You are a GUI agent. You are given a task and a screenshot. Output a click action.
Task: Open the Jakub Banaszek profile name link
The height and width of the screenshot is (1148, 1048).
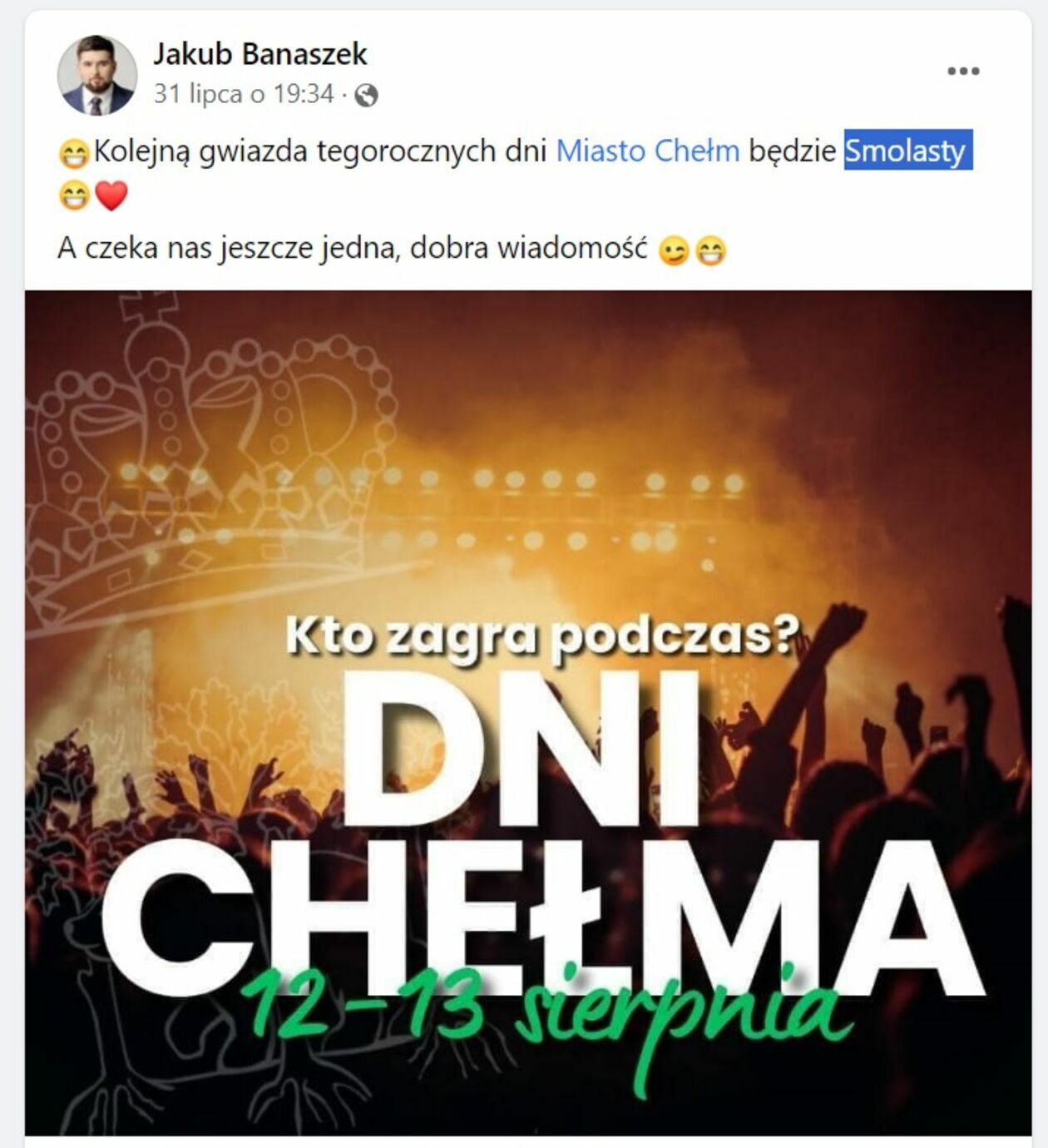click(260, 54)
